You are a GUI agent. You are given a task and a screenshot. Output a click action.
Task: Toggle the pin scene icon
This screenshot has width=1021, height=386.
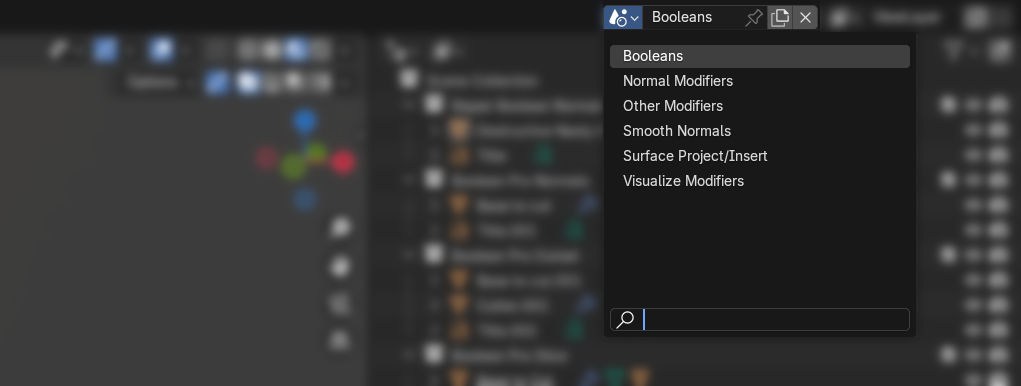click(753, 18)
